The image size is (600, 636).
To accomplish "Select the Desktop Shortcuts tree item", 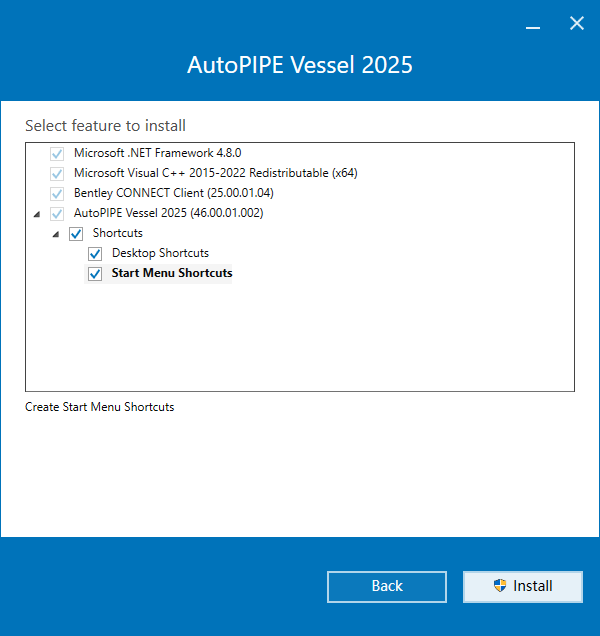I will click(160, 253).
